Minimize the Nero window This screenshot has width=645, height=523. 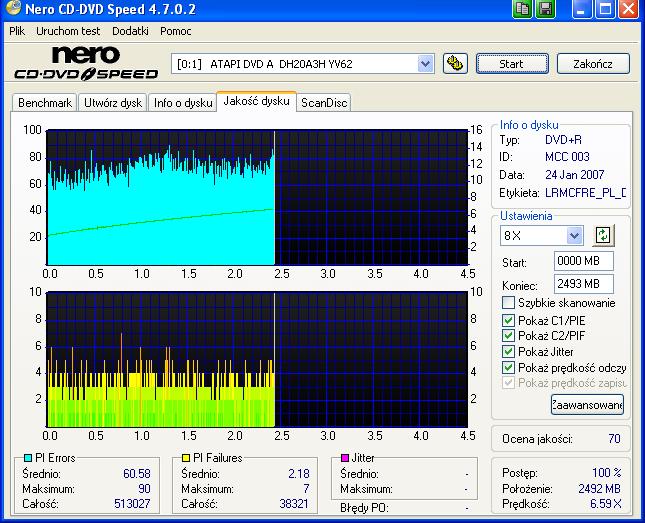[582, 9]
